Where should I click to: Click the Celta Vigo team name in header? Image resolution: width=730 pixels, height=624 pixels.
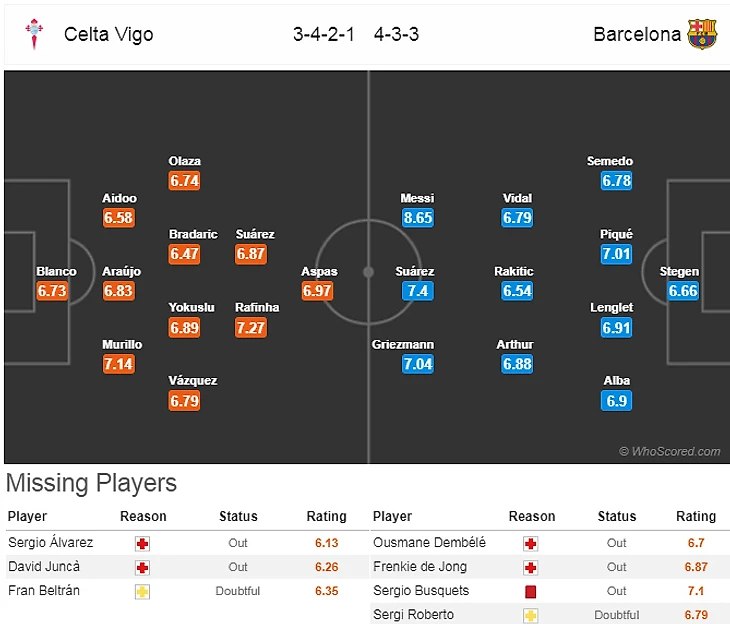pos(109,34)
